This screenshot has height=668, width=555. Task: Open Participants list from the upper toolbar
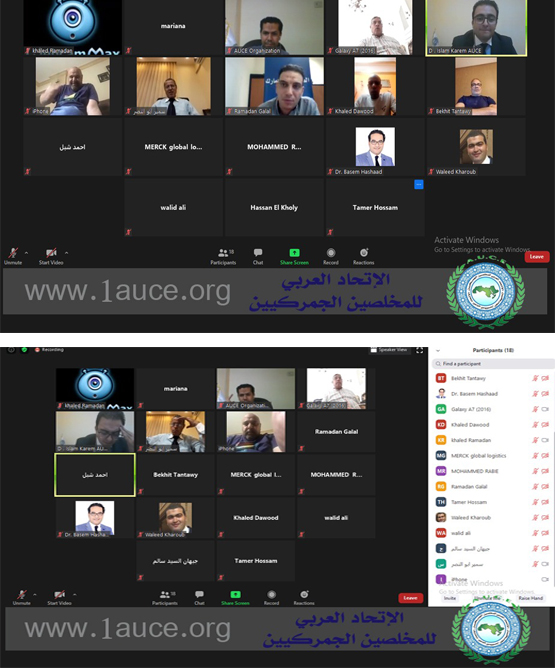(224, 256)
